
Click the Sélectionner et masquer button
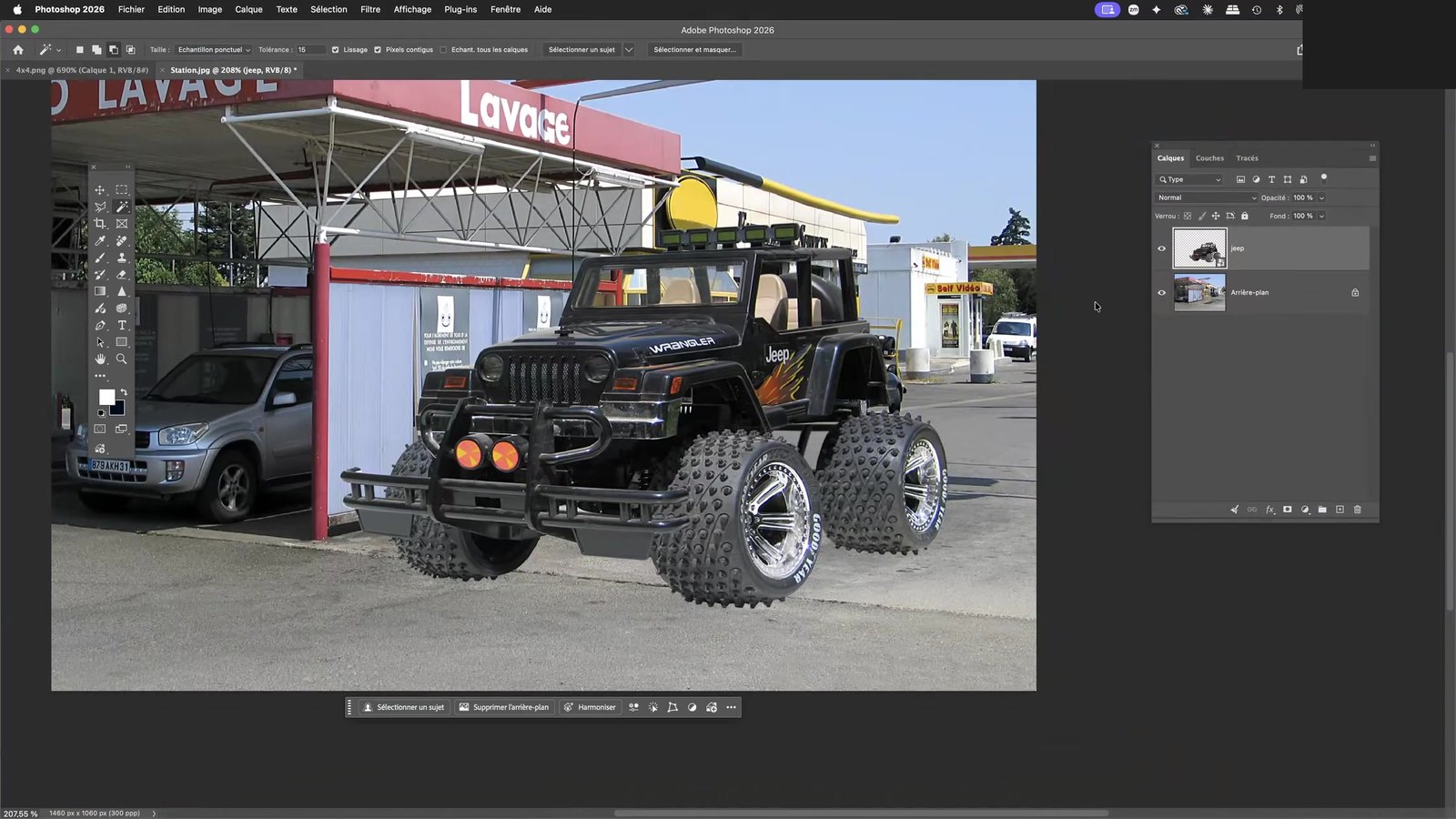click(x=695, y=50)
